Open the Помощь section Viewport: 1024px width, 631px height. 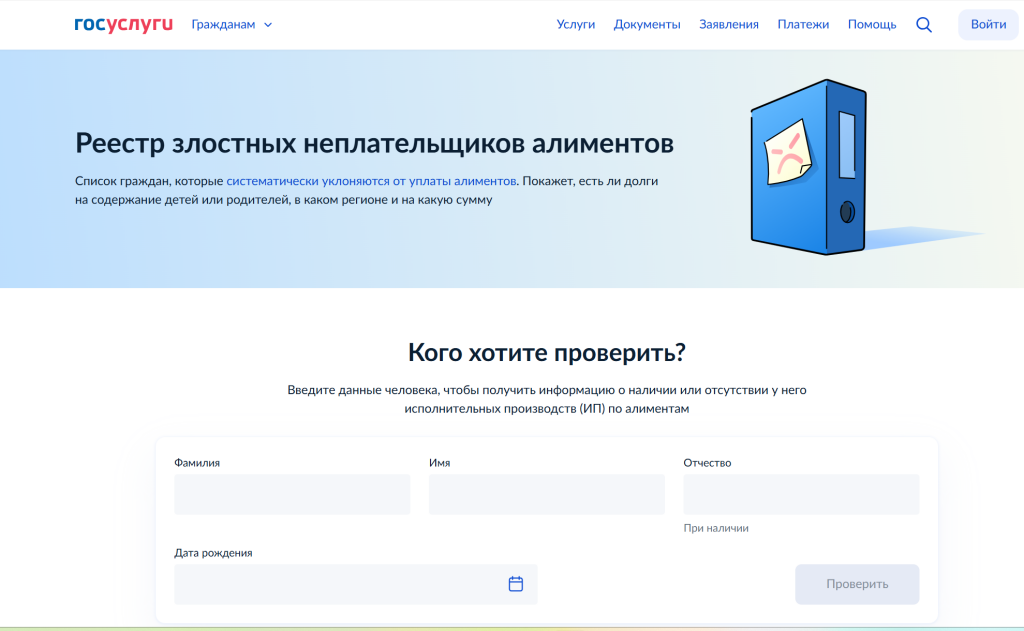pyautogui.click(x=871, y=24)
